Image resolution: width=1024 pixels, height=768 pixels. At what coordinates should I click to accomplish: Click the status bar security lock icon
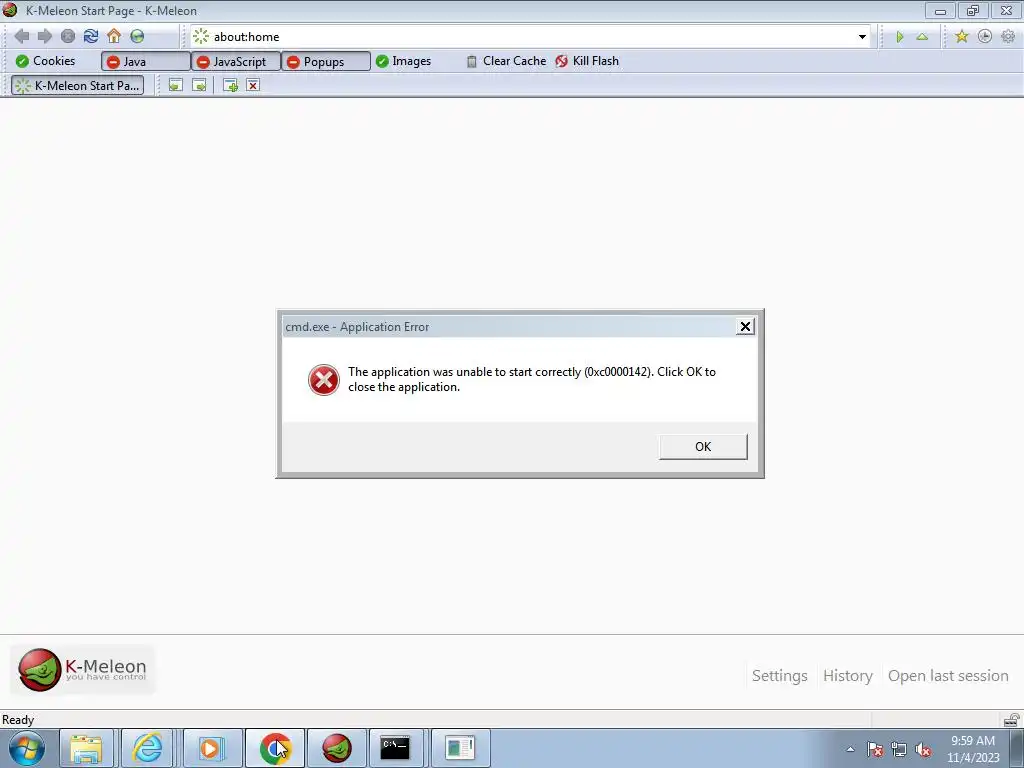(1011, 720)
